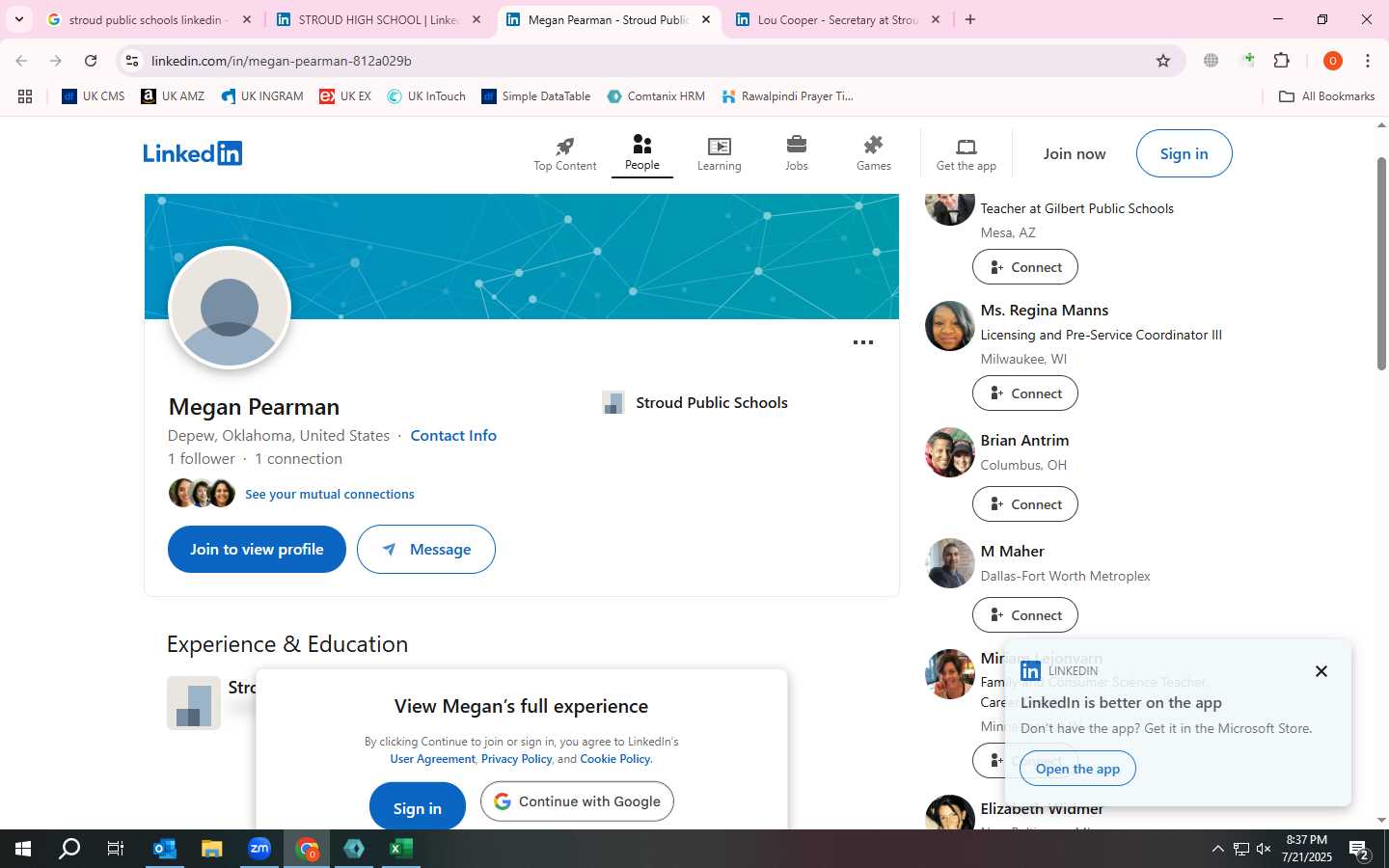Open a new browser tab
The image size is (1389, 868).
970,19
